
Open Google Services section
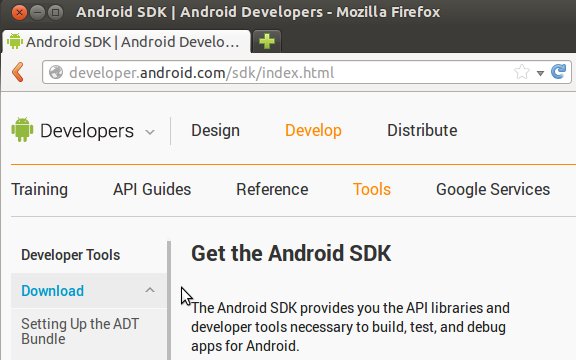tap(493, 190)
